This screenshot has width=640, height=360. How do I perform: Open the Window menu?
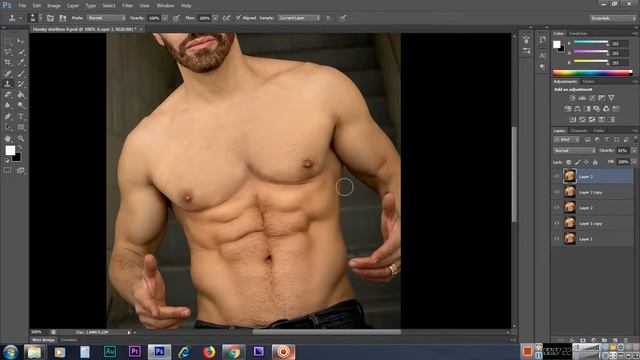(x=165, y=6)
